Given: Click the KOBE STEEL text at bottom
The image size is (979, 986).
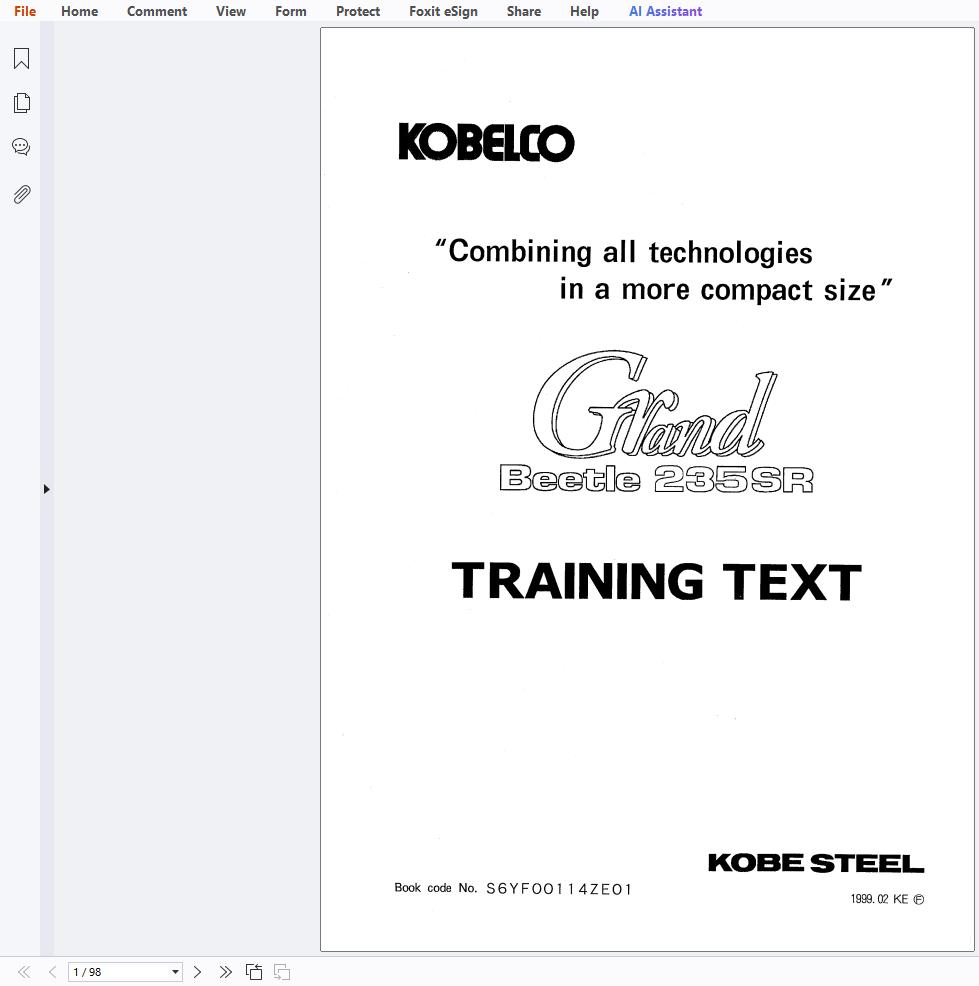Looking at the screenshot, I should click(x=816, y=863).
